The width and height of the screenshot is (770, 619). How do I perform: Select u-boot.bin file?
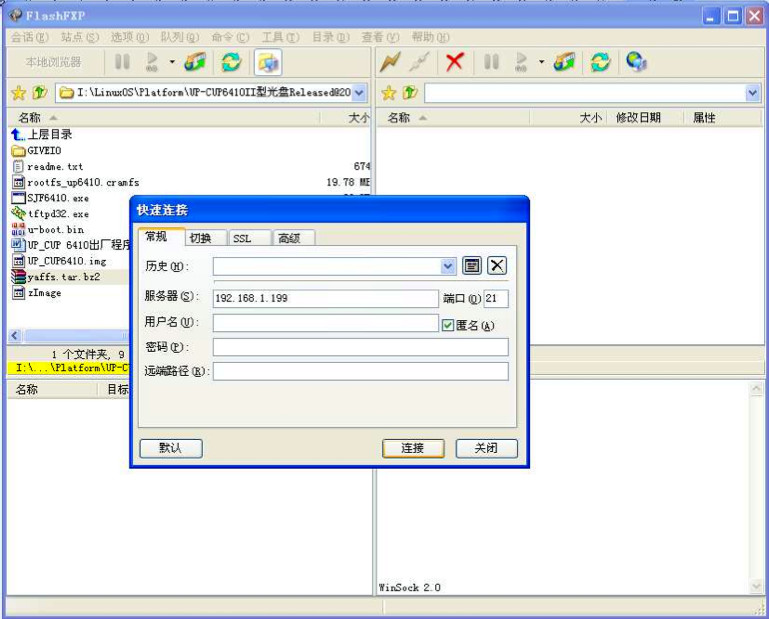[48, 229]
